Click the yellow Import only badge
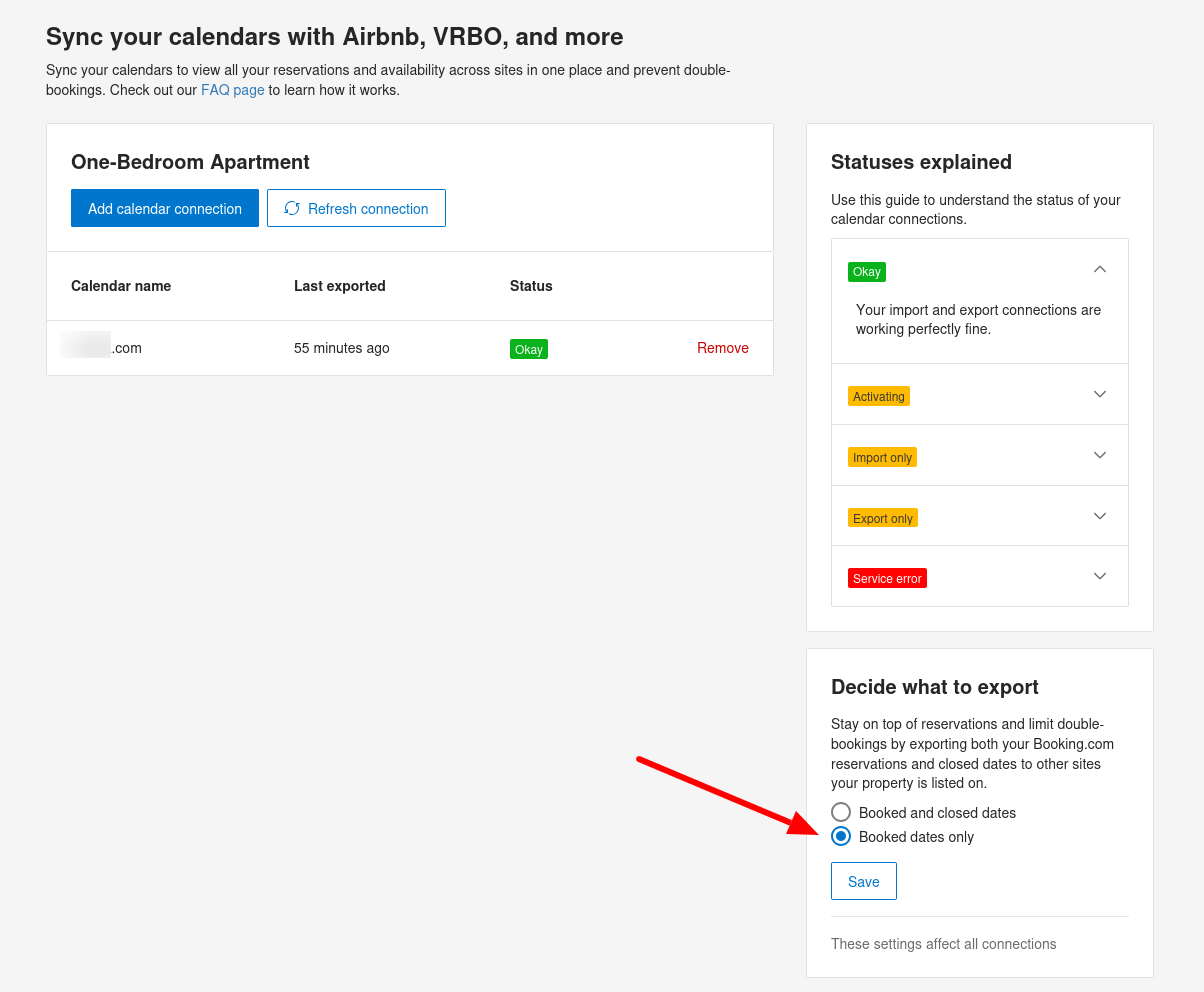The image size is (1204, 992). [x=882, y=457]
